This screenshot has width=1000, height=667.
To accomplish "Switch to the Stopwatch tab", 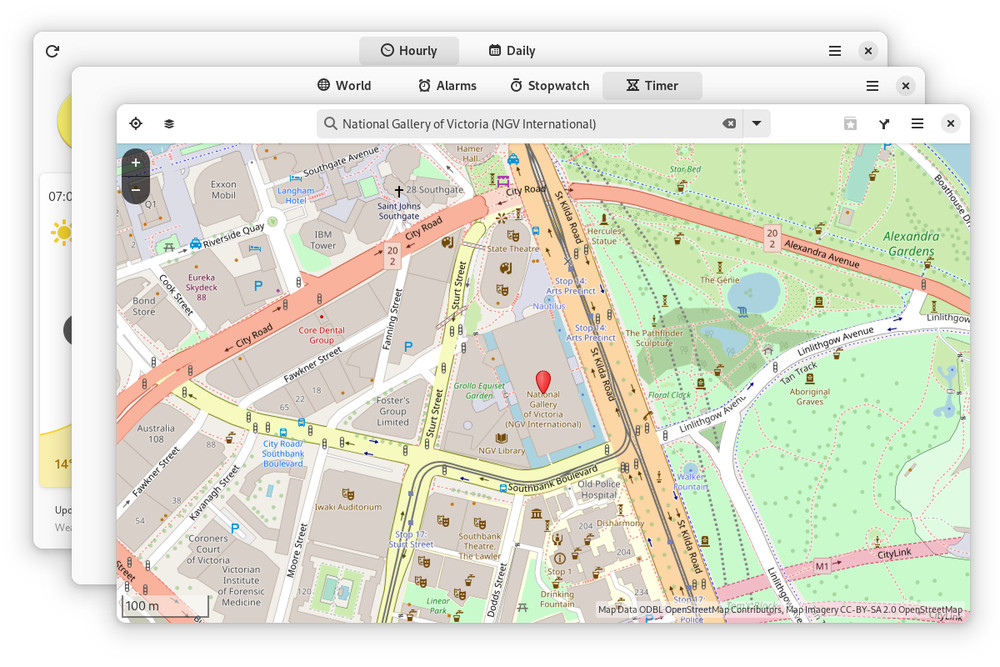I will (x=549, y=86).
